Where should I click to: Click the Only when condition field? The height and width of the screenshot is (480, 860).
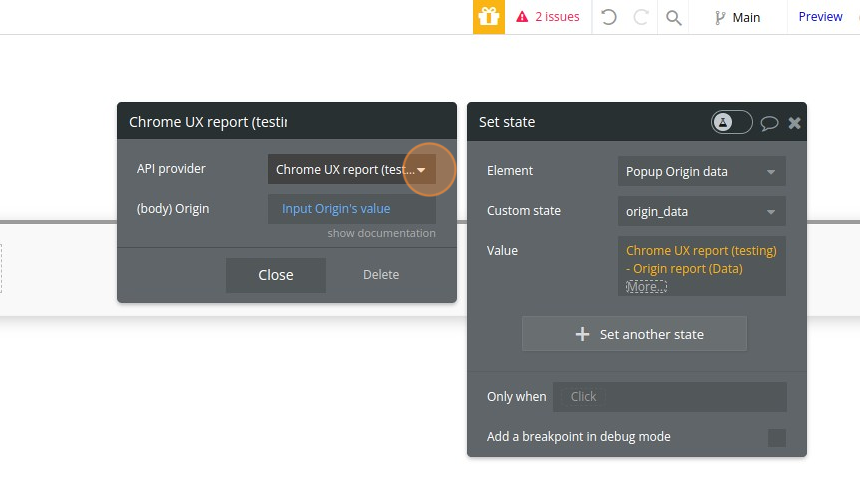tap(670, 397)
